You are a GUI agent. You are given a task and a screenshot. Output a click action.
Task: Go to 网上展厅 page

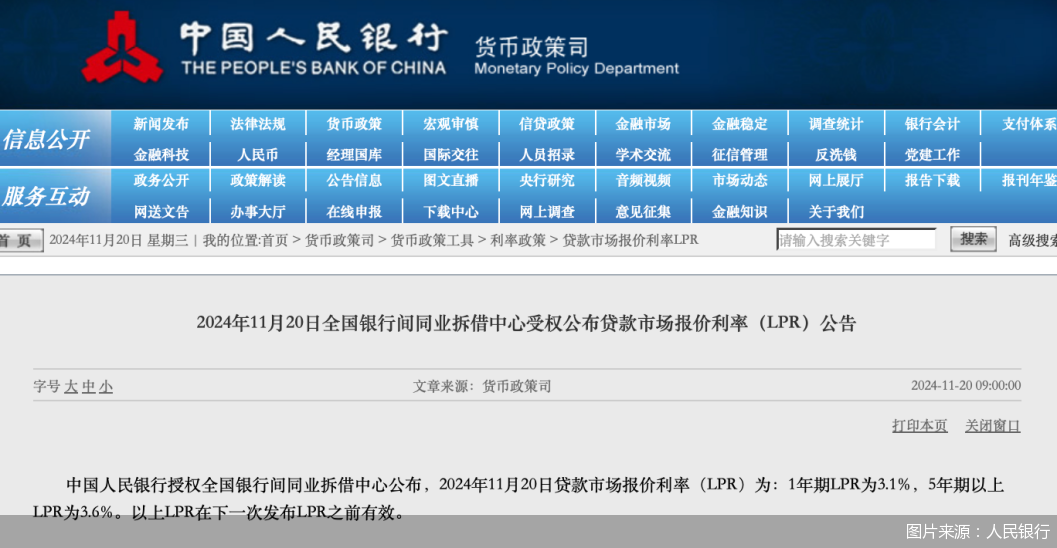click(x=836, y=181)
